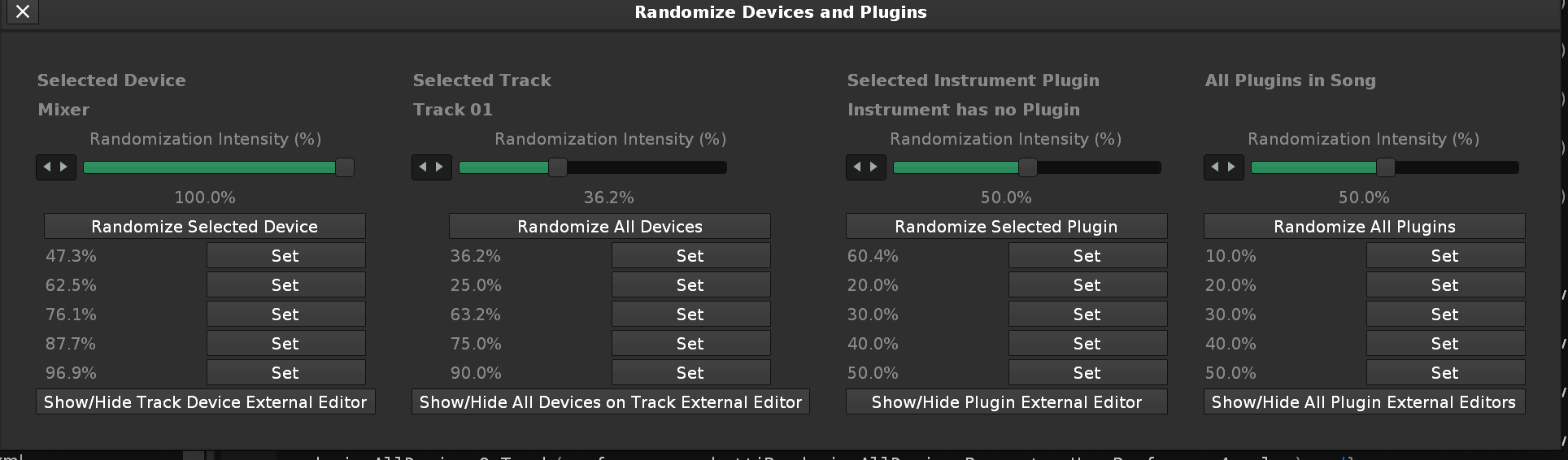Increase All Plugins in Song intensity arrow
Viewport: 1568px width, 460px height.
point(1232,167)
